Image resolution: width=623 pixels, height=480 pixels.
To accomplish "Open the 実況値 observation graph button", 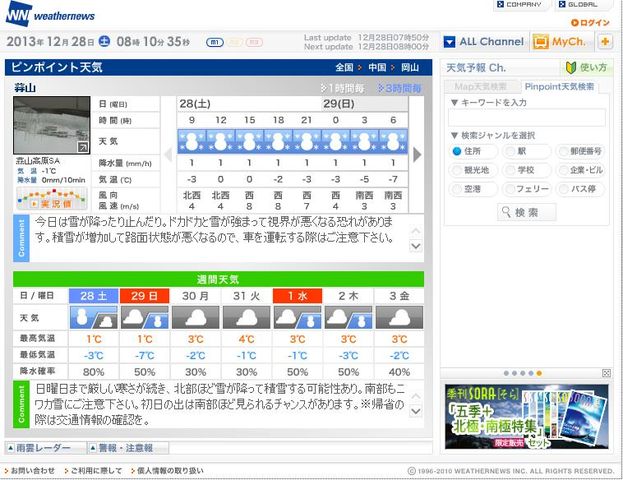I will pyautogui.click(x=52, y=199).
